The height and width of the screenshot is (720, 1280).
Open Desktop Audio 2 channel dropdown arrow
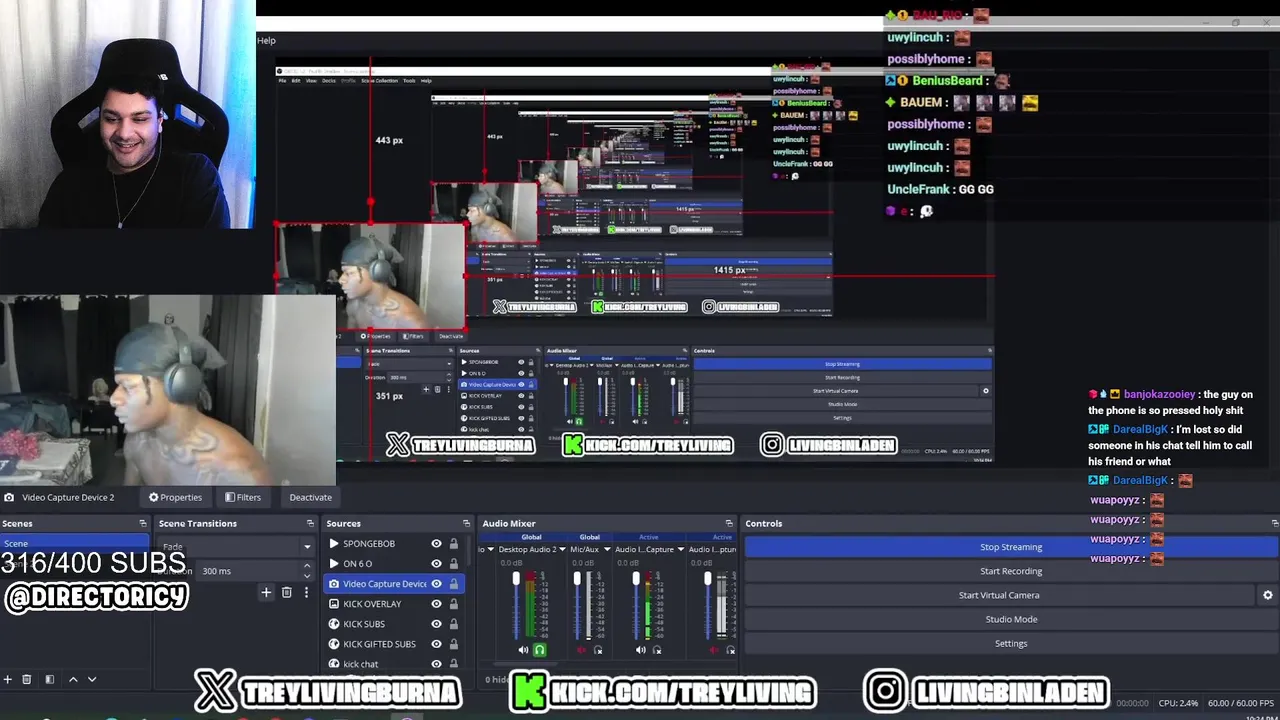click(563, 549)
